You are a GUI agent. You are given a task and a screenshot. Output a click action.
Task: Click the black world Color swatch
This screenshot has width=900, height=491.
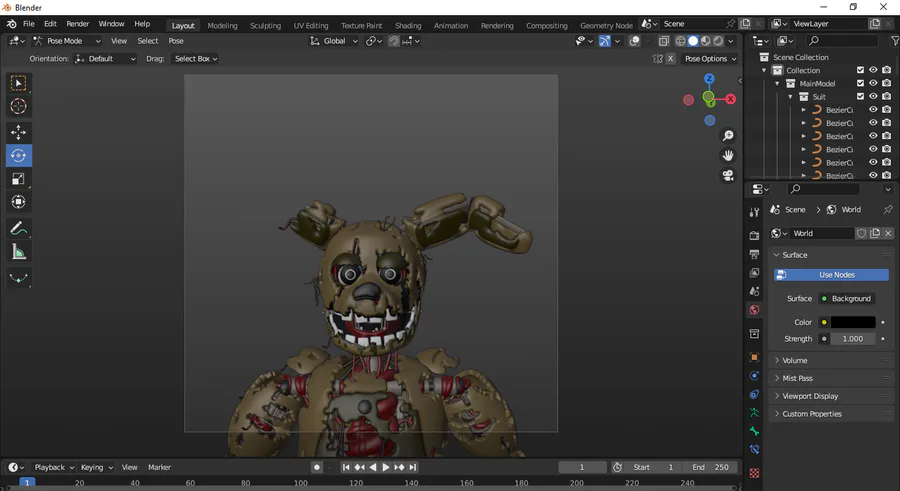pyautogui.click(x=853, y=322)
